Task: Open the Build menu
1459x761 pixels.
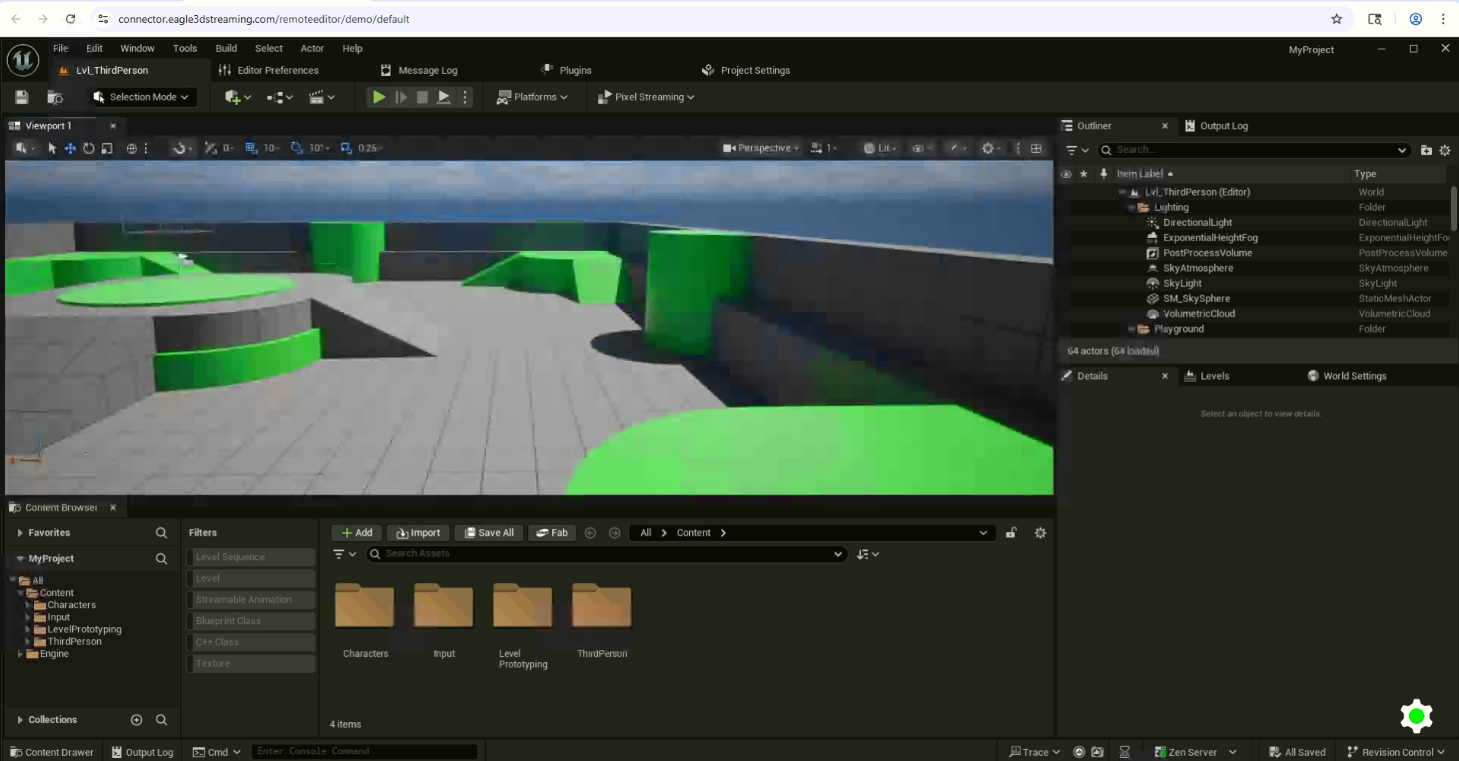Action: tap(226, 48)
